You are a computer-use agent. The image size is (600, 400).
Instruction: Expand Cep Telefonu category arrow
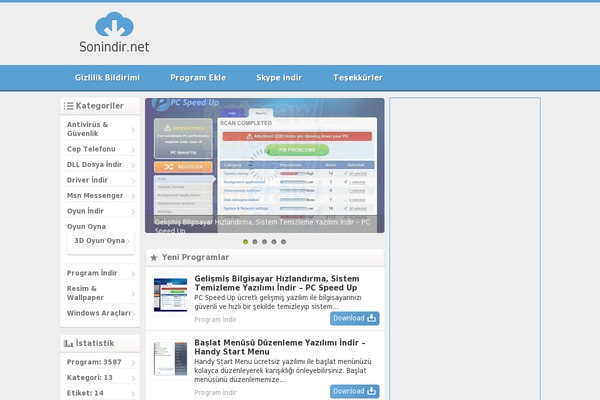click(133, 150)
